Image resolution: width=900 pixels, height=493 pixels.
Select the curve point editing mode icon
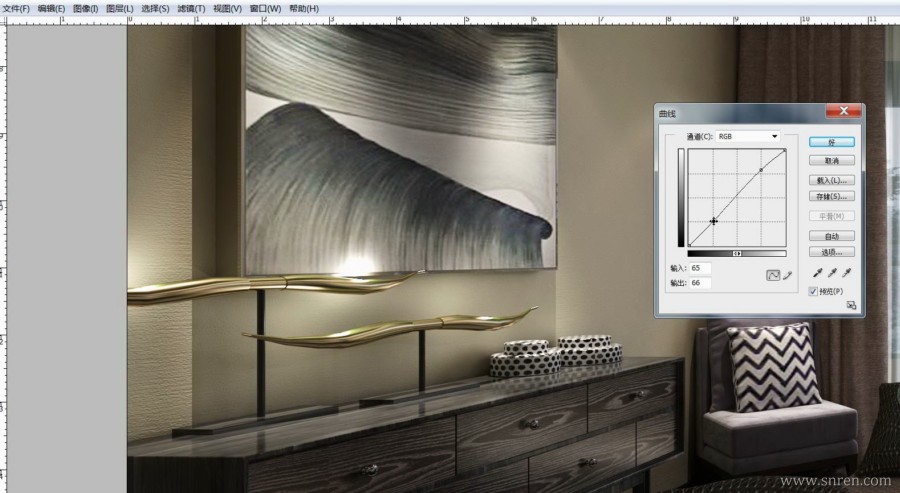click(x=773, y=275)
